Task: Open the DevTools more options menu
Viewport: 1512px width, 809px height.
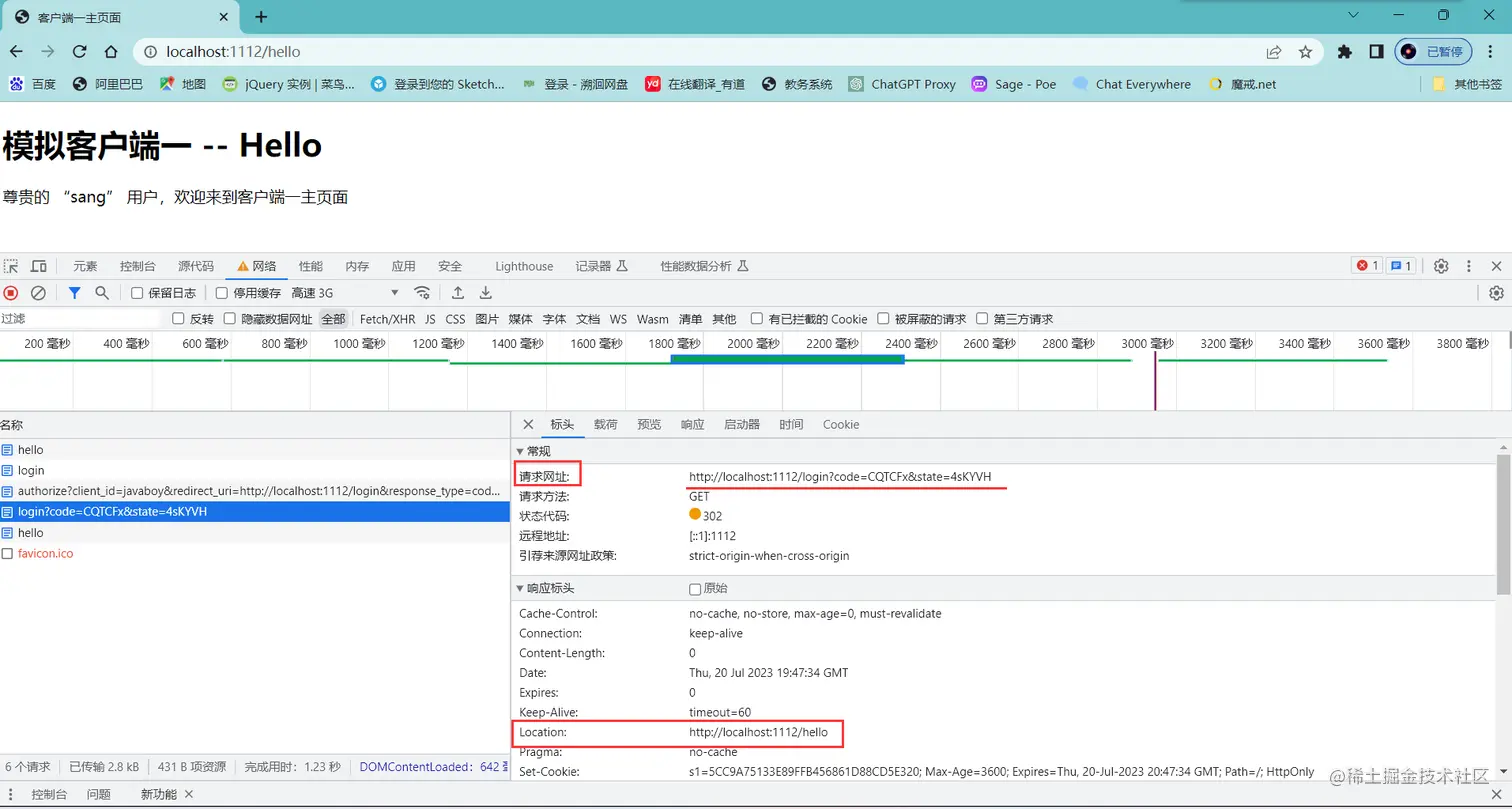Action: pyautogui.click(x=1469, y=266)
